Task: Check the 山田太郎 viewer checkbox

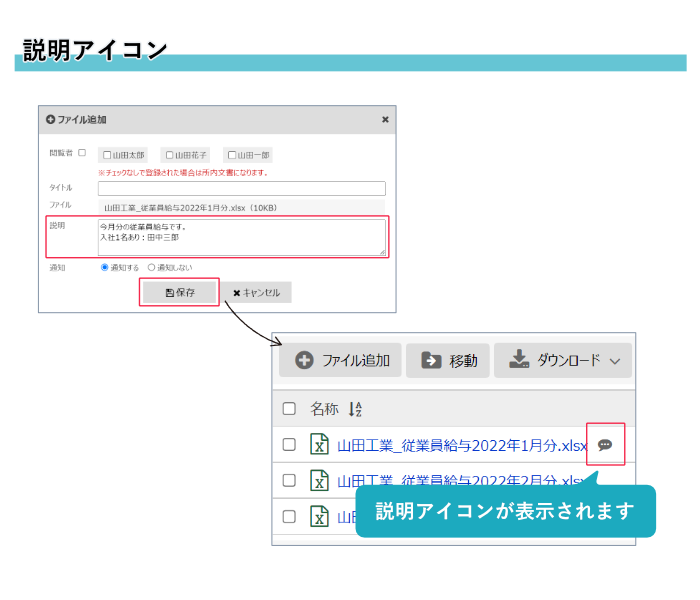Action: coord(107,155)
